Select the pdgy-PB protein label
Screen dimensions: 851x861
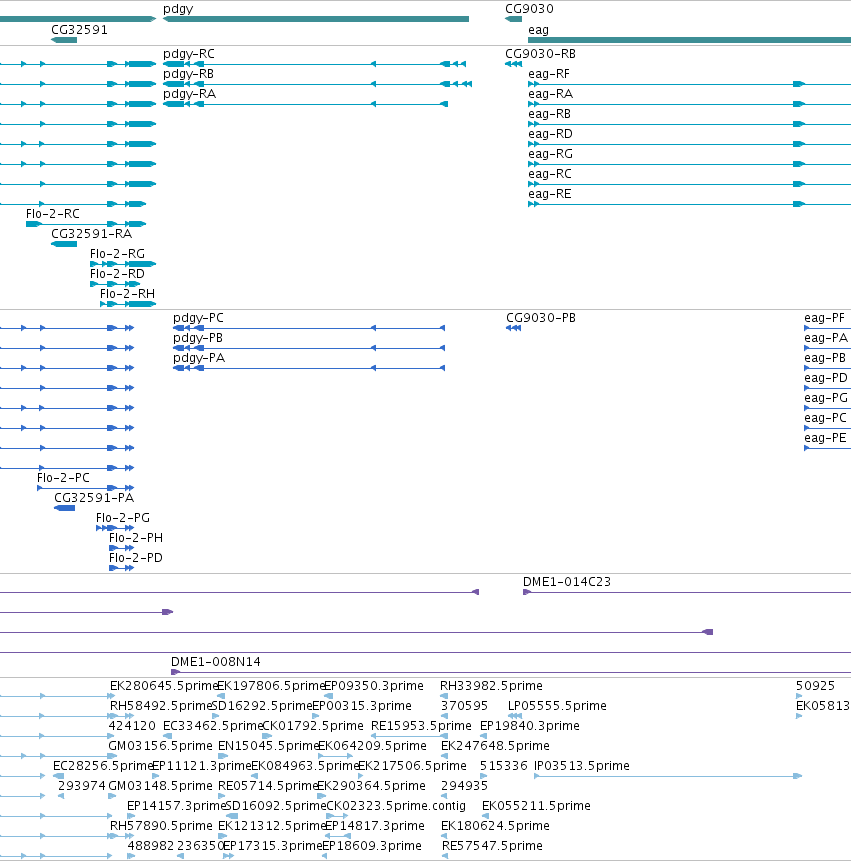[198, 338]
